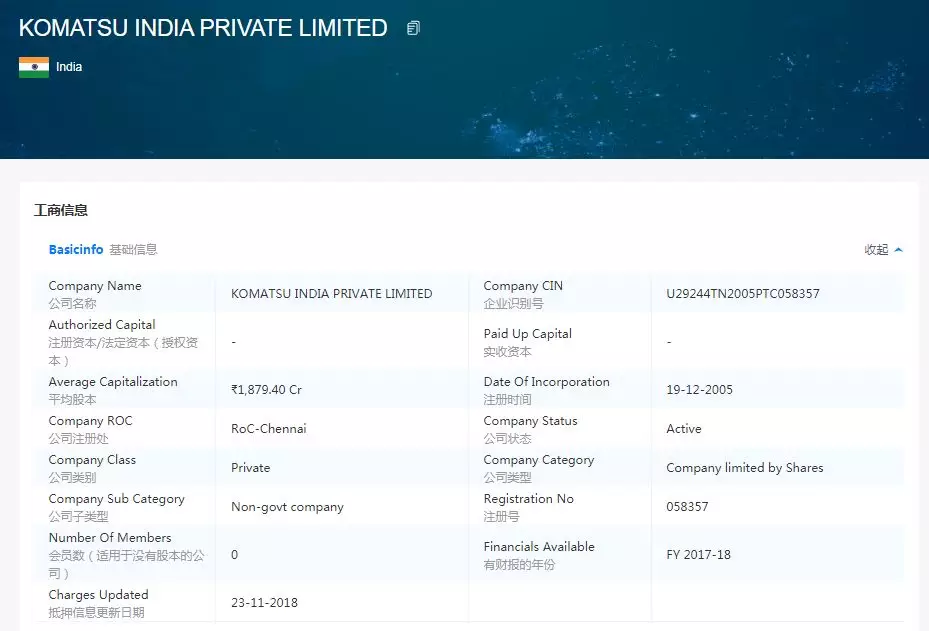Select the Active company status value
929x631 pixels.
[684, 429]
